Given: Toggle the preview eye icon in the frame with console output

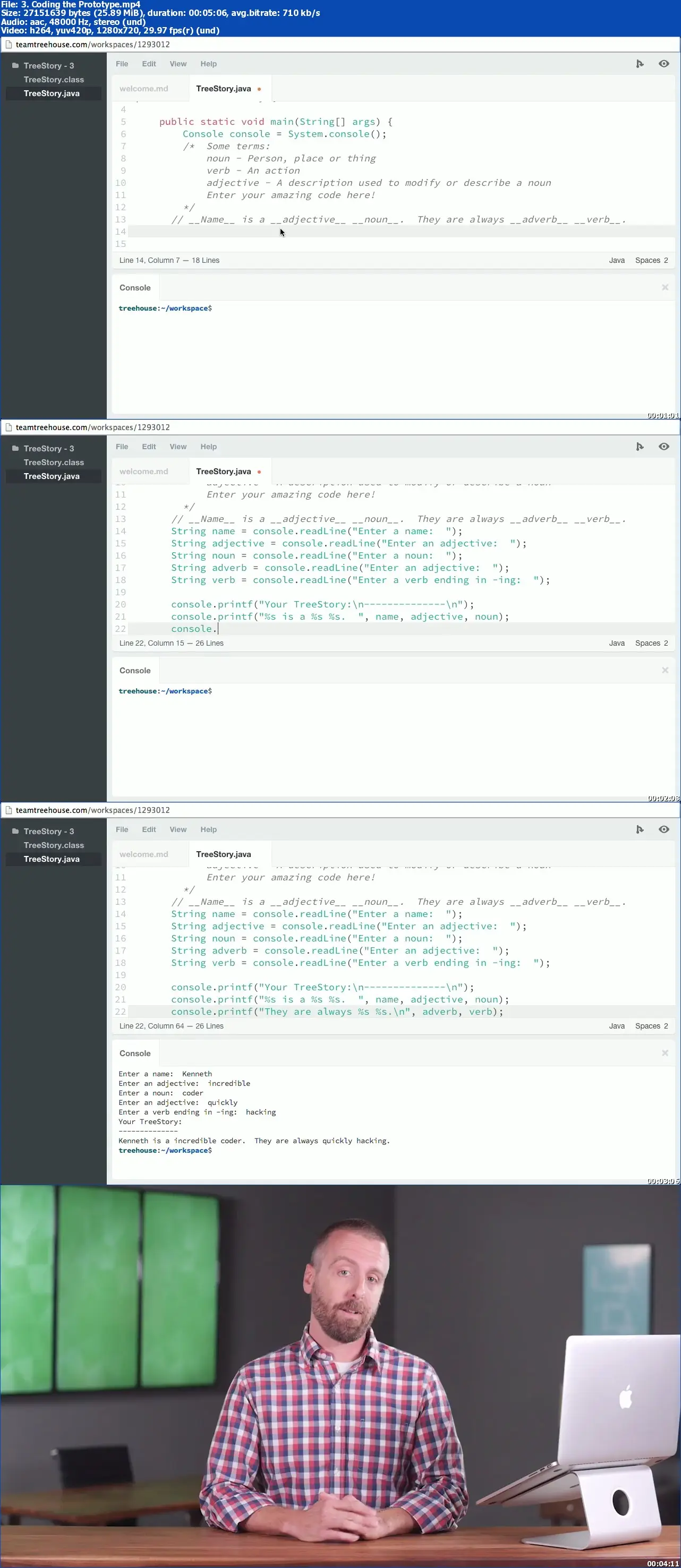Looking at the screenshot, I should [x=664, y=829].
